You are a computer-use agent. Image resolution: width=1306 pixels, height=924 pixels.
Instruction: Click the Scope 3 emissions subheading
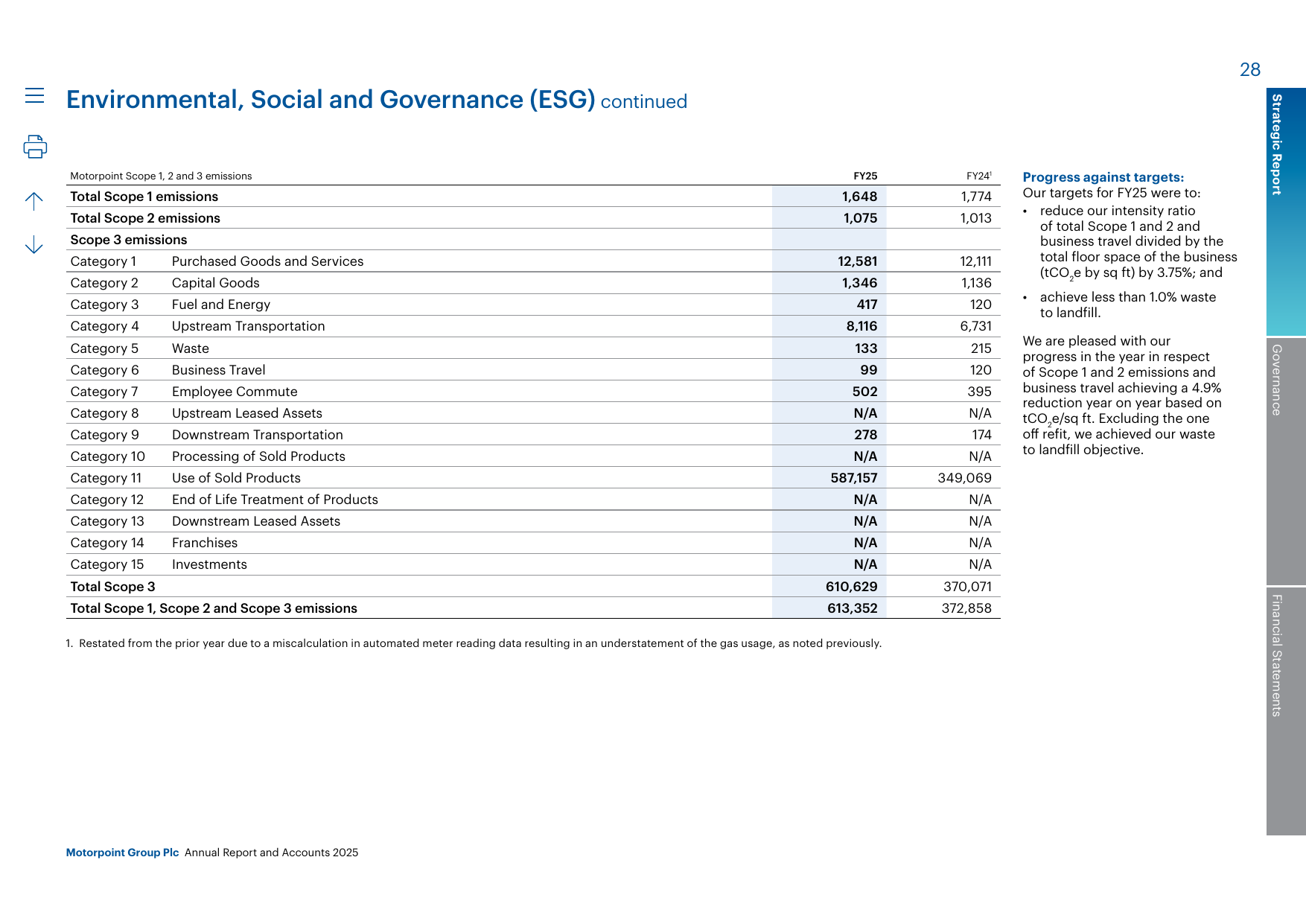(x=129, y=240)
